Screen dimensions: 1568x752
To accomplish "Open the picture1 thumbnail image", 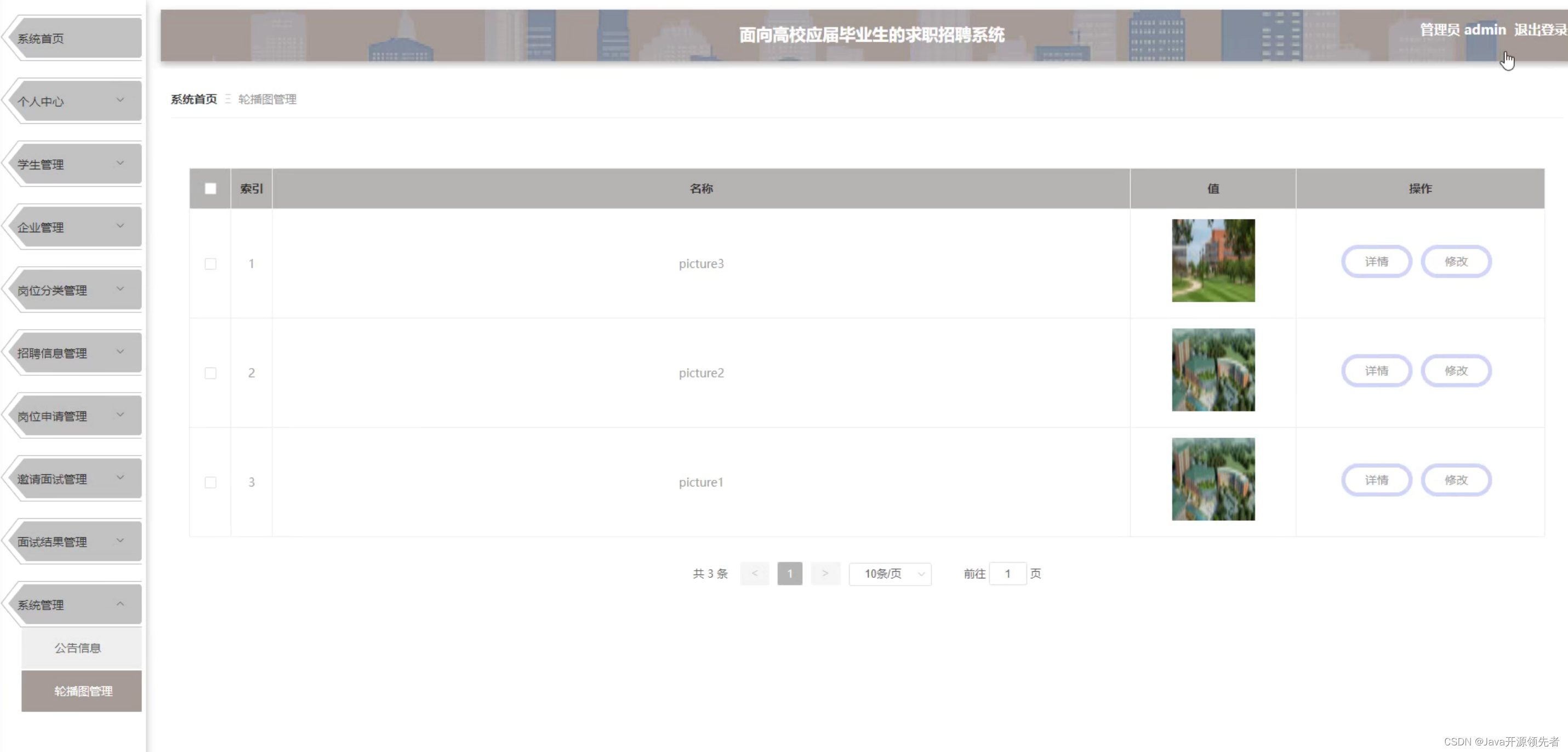I will coord(1213,479).
